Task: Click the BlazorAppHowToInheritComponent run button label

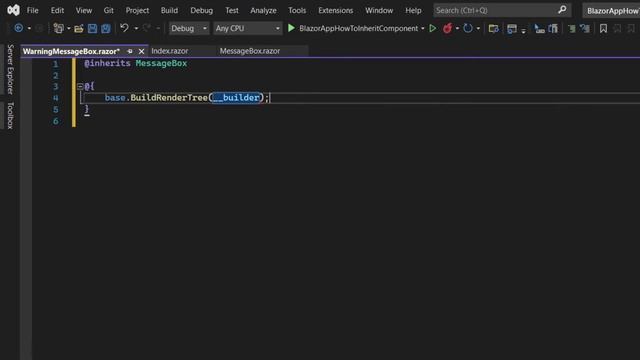Action: click(358, 28)
